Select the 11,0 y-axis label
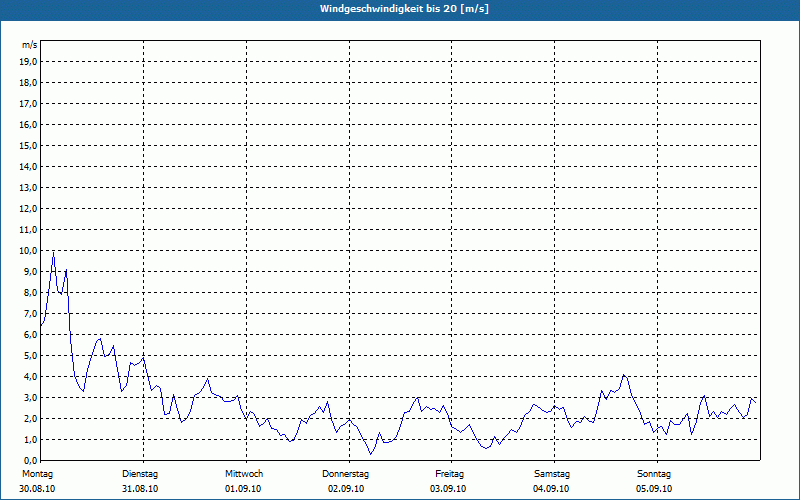 (x=28, y=230)
